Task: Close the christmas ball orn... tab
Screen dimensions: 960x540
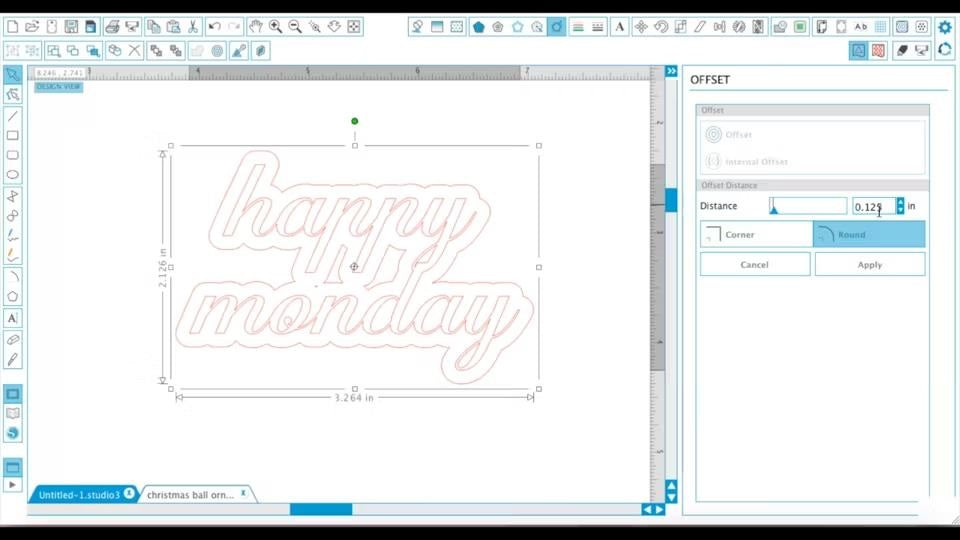Action: 244,493
